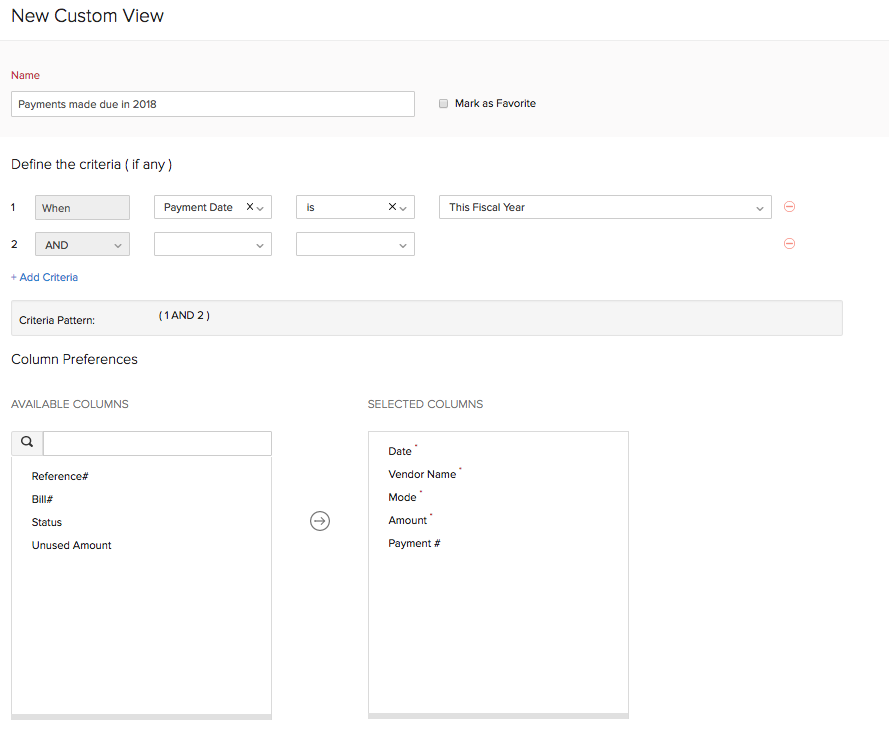Select Payment # in selected columns
The width and height of the screenshot is (889, 733).
click(414, 543)
